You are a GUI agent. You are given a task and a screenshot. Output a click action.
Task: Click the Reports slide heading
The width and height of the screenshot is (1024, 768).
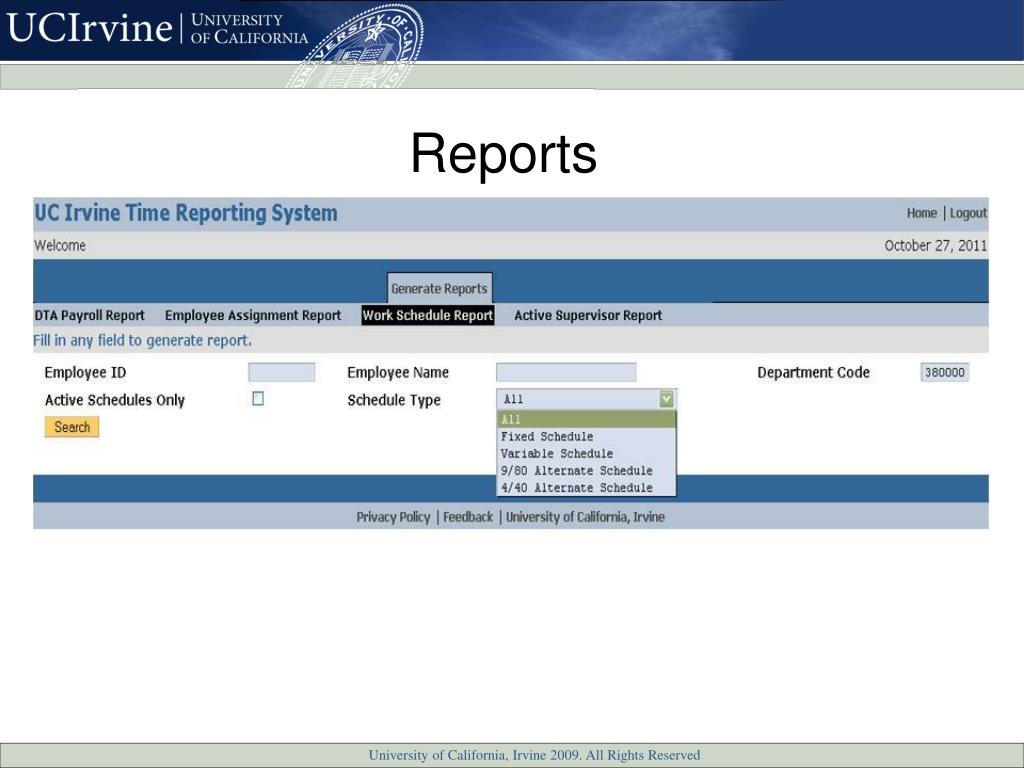(x=504, y=154)
